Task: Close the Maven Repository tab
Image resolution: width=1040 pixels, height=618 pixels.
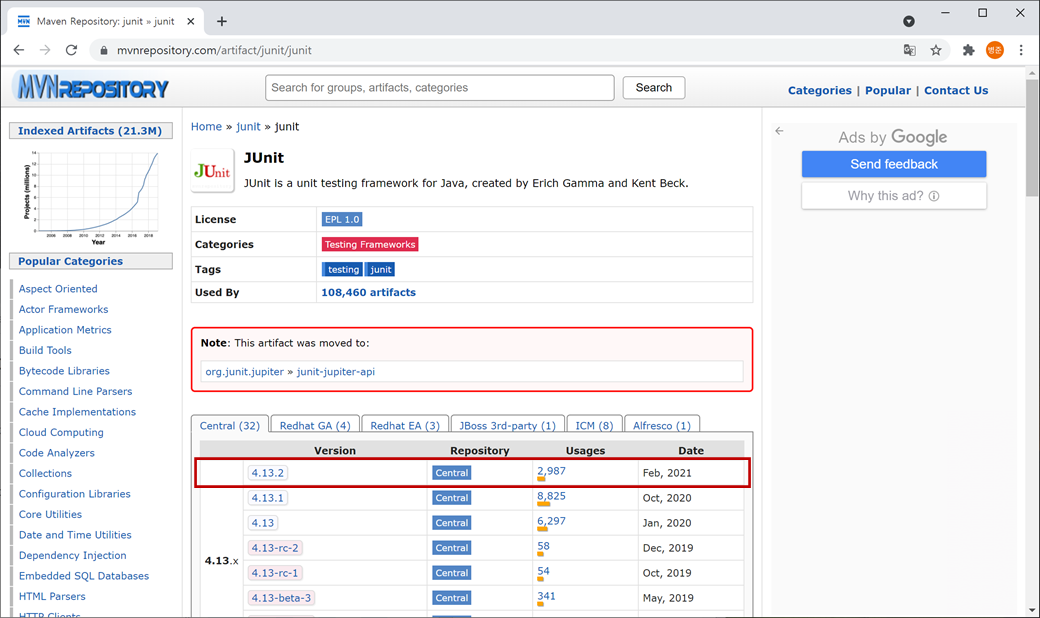Action: [191, 21]
